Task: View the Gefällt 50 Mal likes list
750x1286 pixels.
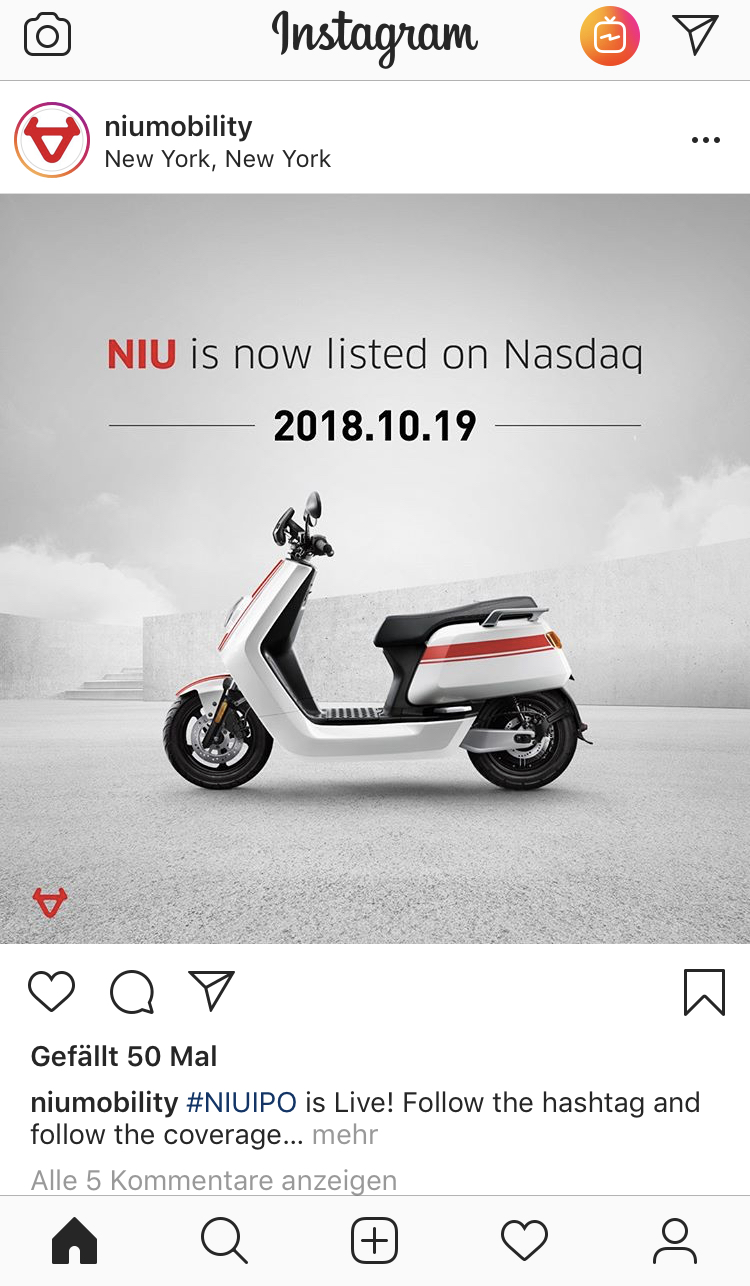Action: pyautogui.click(x=124, y=1056)
